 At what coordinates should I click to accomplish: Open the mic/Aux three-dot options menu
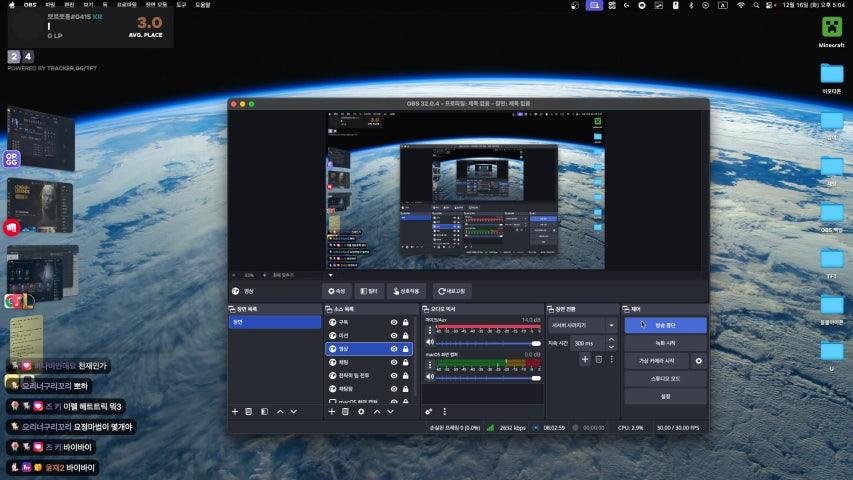(x=429, y=329)
